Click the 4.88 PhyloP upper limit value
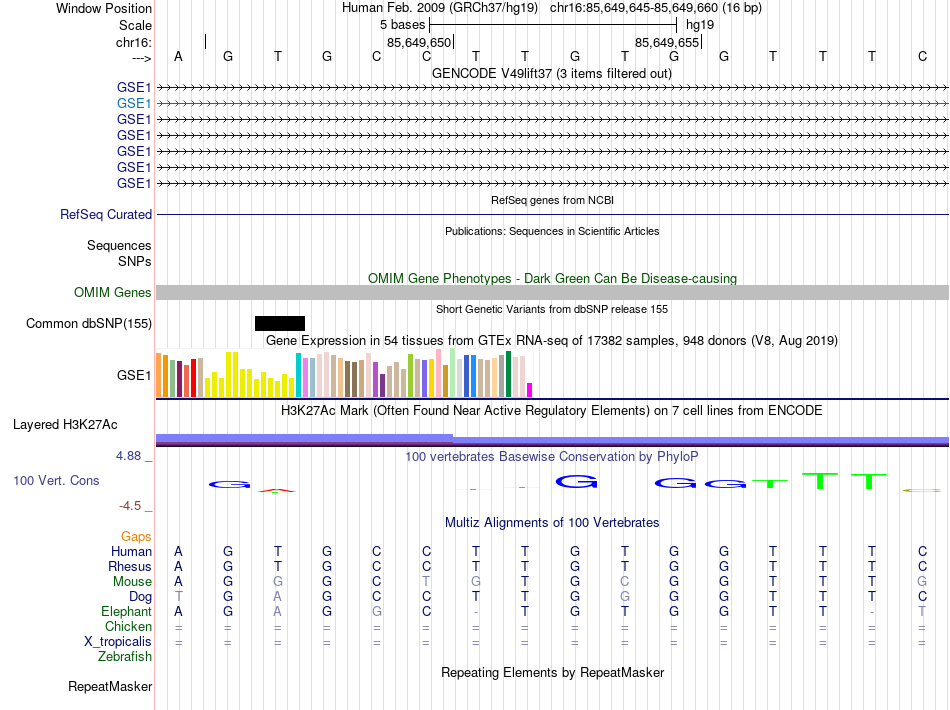950x710 pixels. 128,456
